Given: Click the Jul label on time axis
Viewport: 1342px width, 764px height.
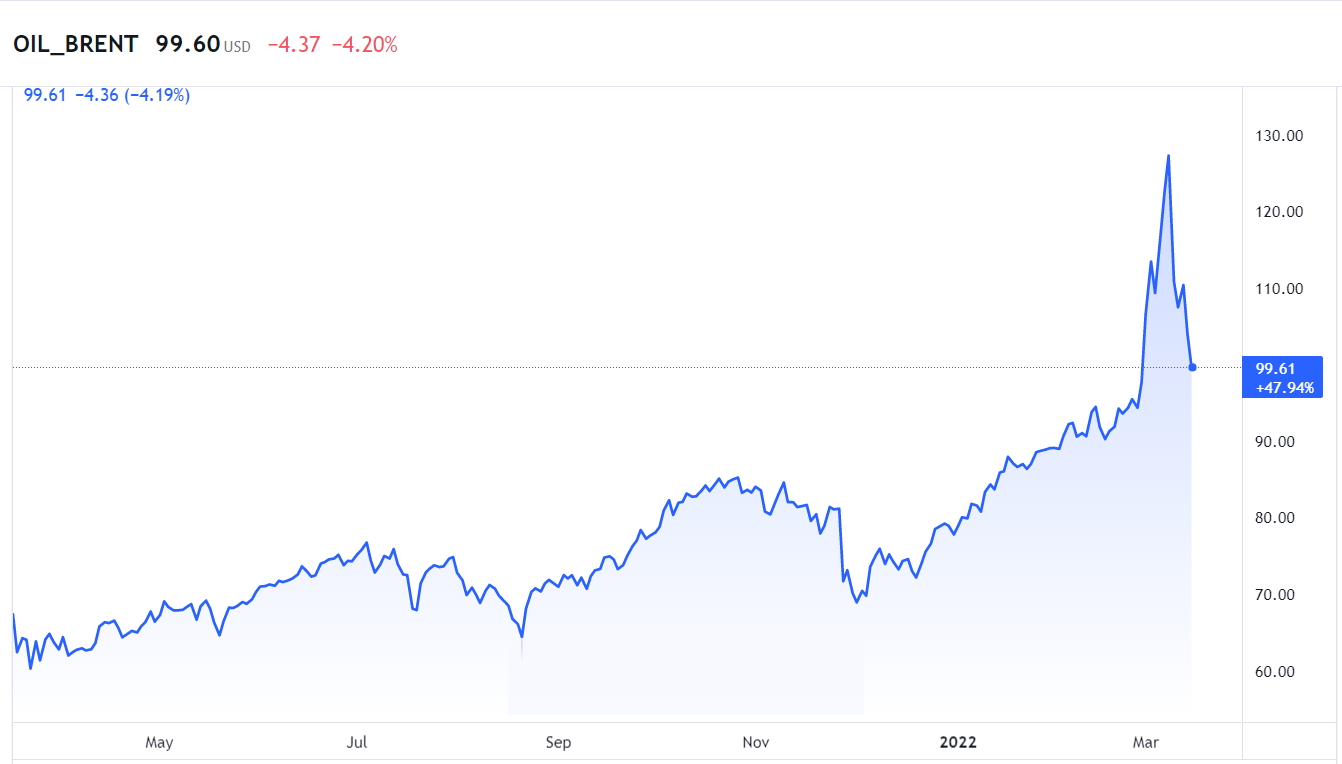Looking at the screenshot, I should pos(357,742).
